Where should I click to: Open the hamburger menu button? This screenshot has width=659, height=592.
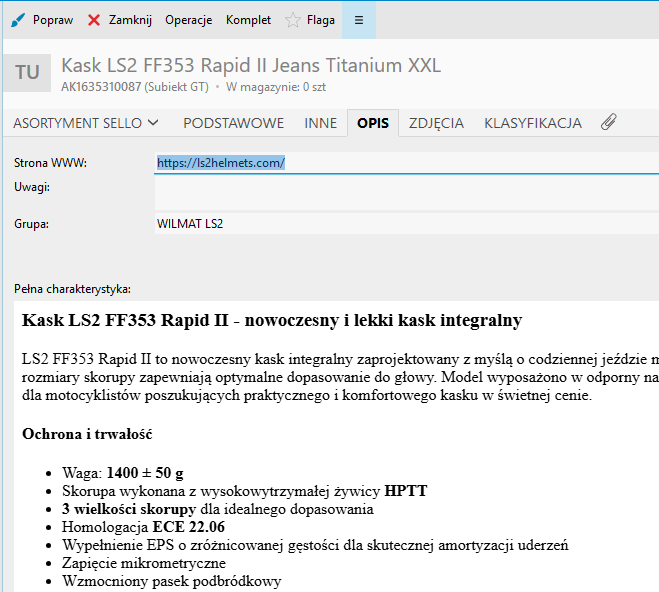pos(358,20)
